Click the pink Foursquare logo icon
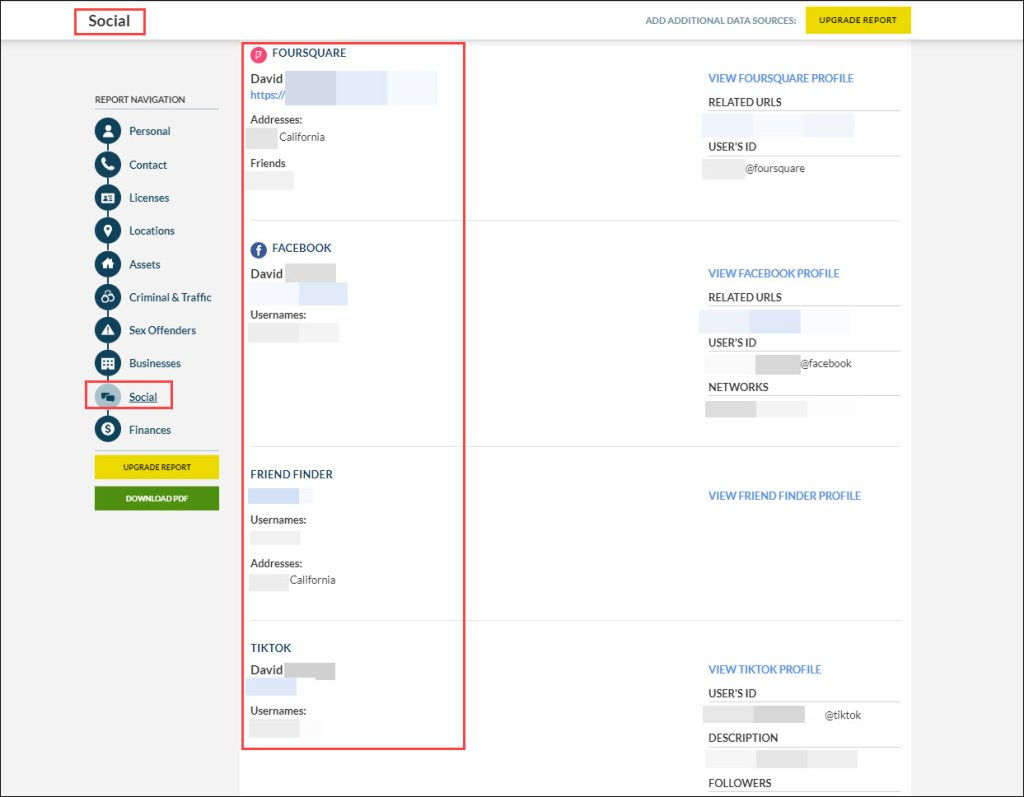The image size is (1024, 797). (259, 54)
